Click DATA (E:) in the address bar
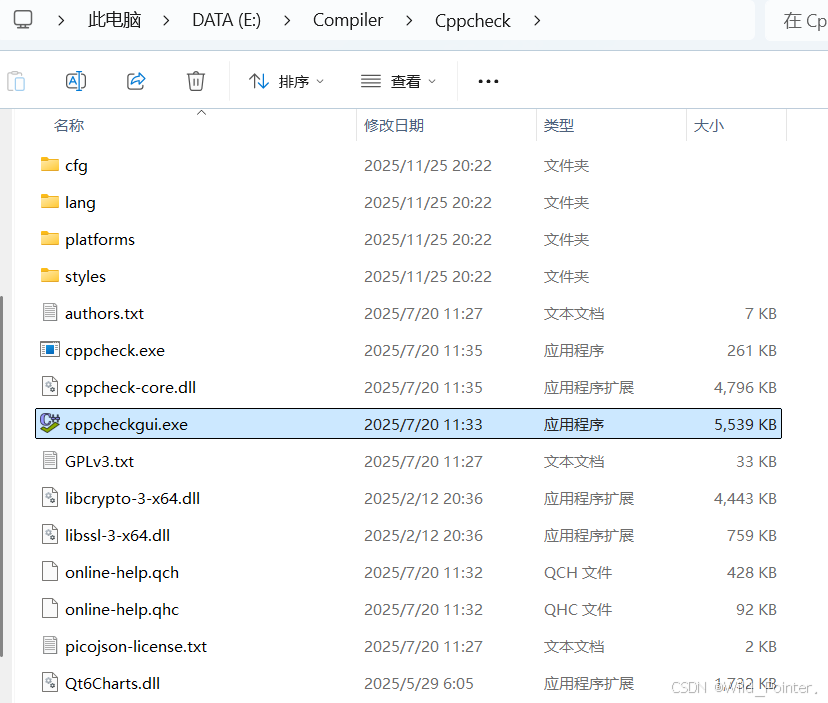Image resolution: width=828 pixels, height=703 pixels. 226,19
